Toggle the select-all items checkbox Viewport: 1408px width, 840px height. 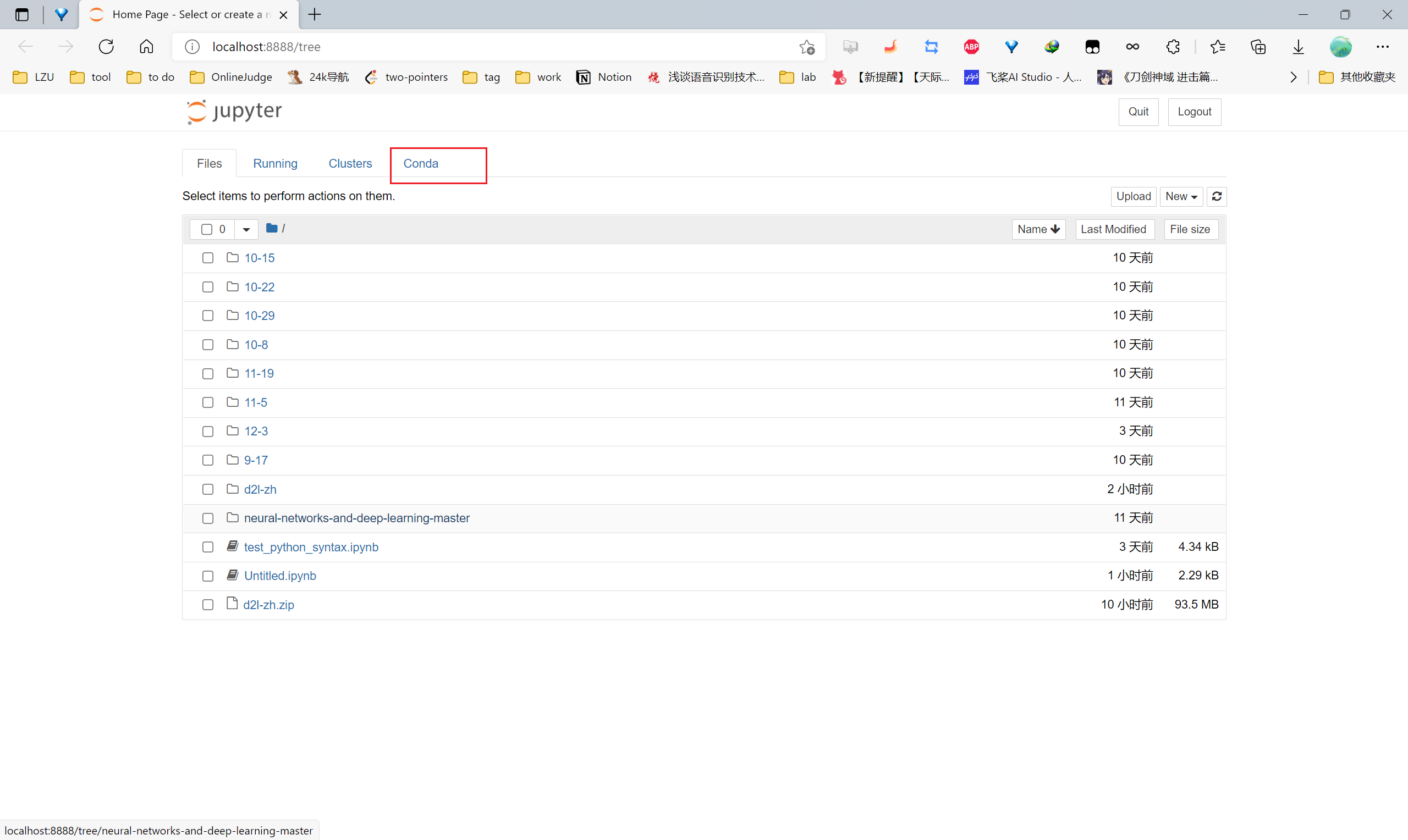click(207, 229)
